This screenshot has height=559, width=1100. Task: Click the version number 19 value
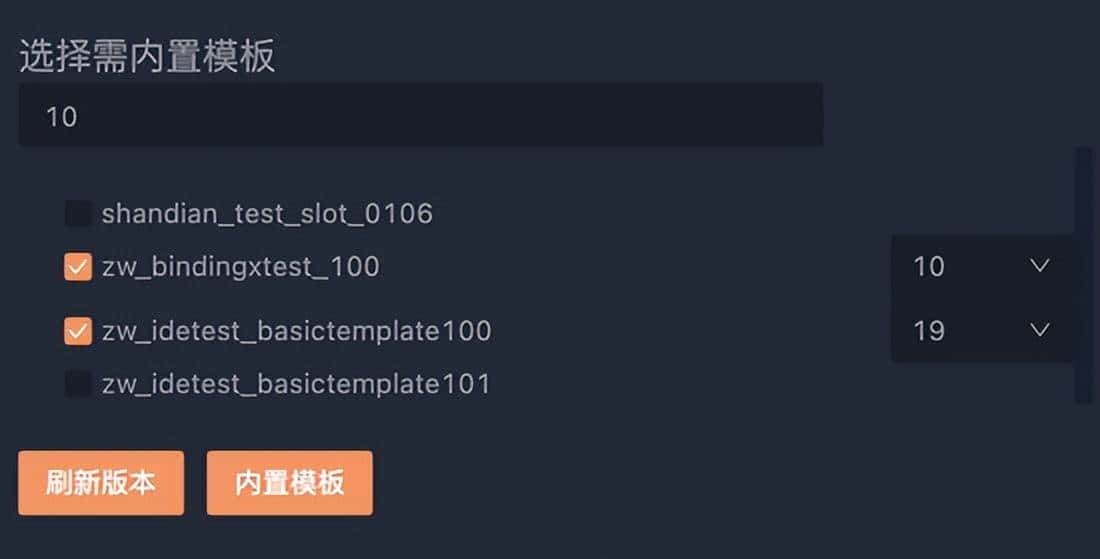tap(929, 330)
